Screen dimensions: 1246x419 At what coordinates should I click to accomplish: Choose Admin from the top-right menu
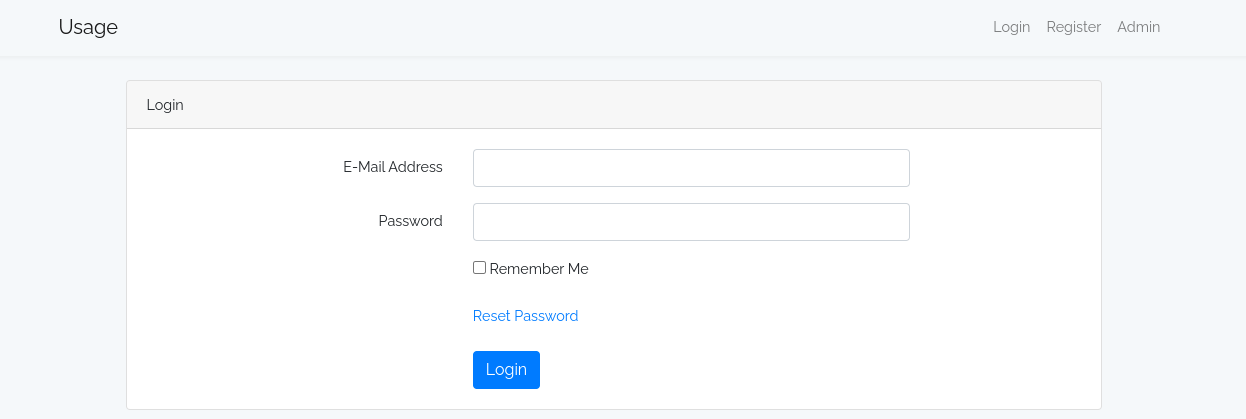1138,27
